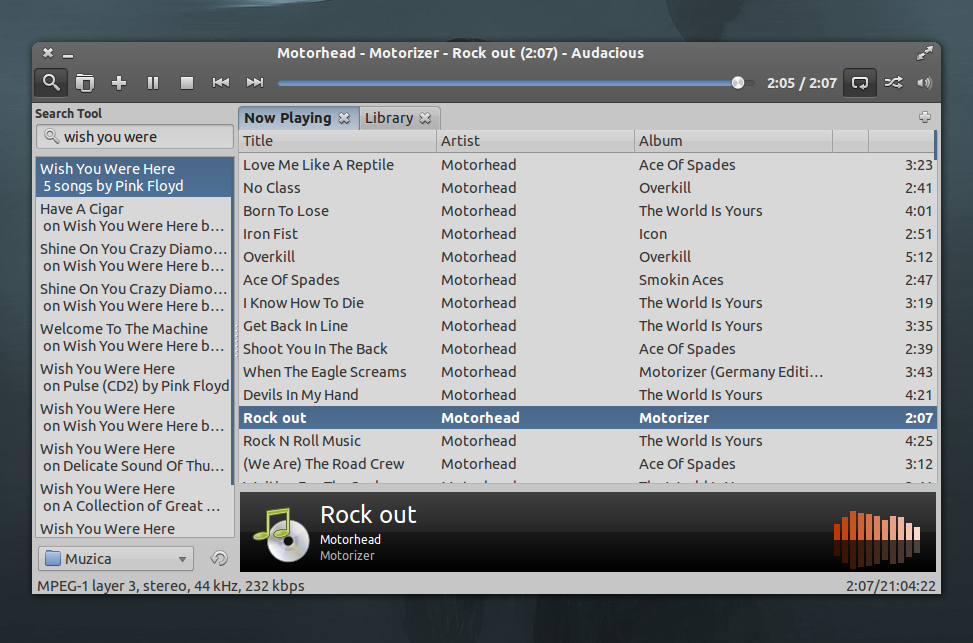Image resolution: width=973 pixels, height=643 pixels.
Task: Click the playlist vertical scrollbar
Action: [x=935, y=144]
